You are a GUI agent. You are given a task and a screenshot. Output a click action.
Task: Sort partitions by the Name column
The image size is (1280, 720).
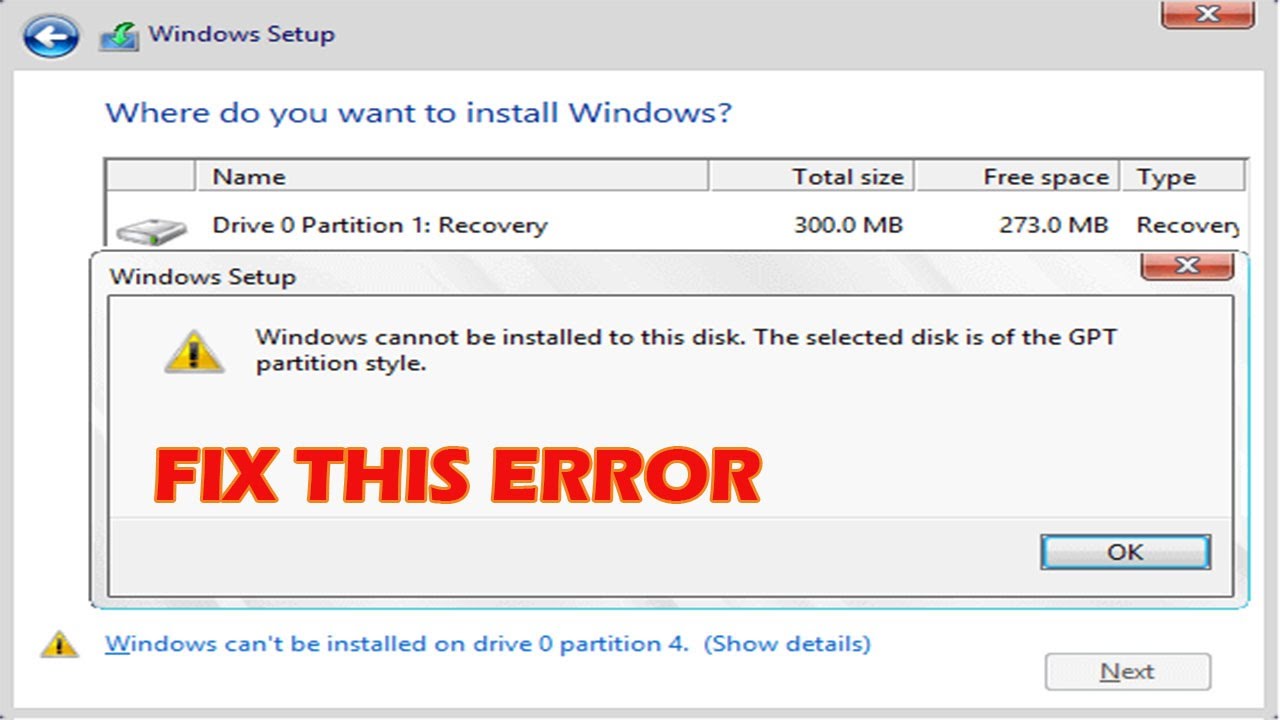tap(249, 177)
